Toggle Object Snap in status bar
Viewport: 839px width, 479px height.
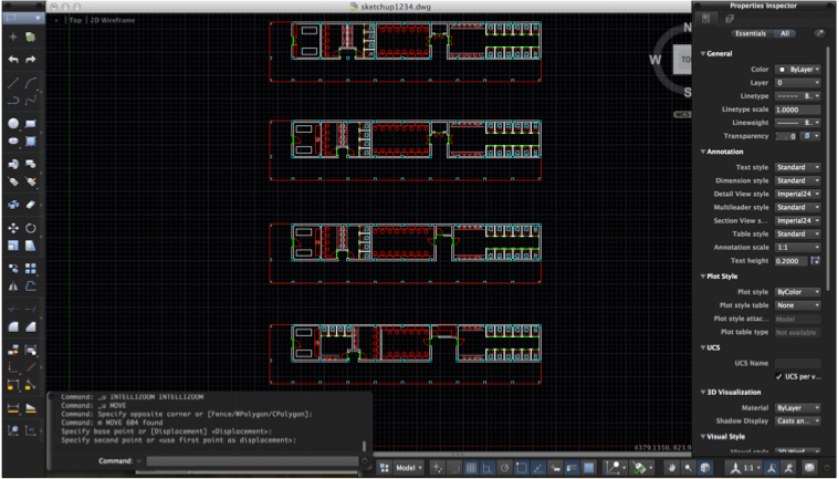pyautogui.click(x=521, y=468)
